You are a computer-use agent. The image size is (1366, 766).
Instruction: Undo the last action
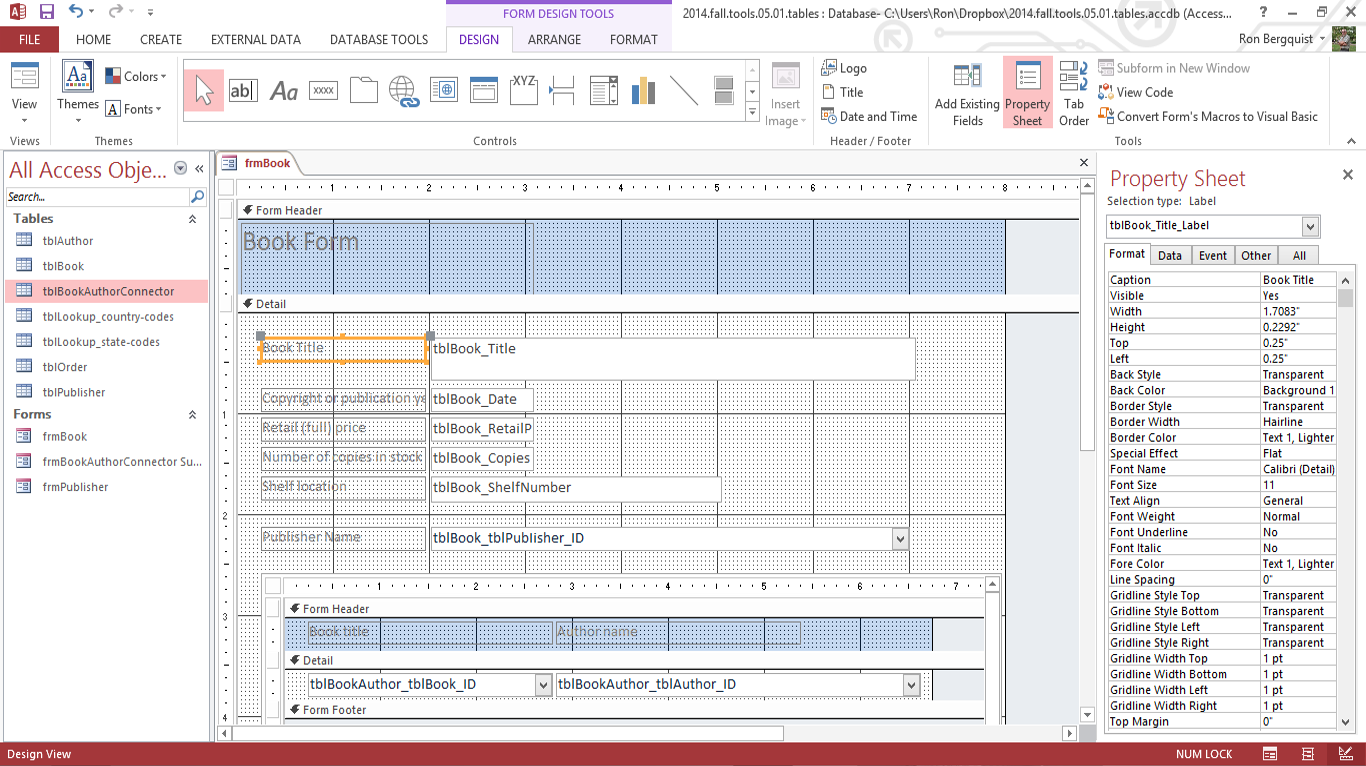pyautogui.click(x=76, y=12)
